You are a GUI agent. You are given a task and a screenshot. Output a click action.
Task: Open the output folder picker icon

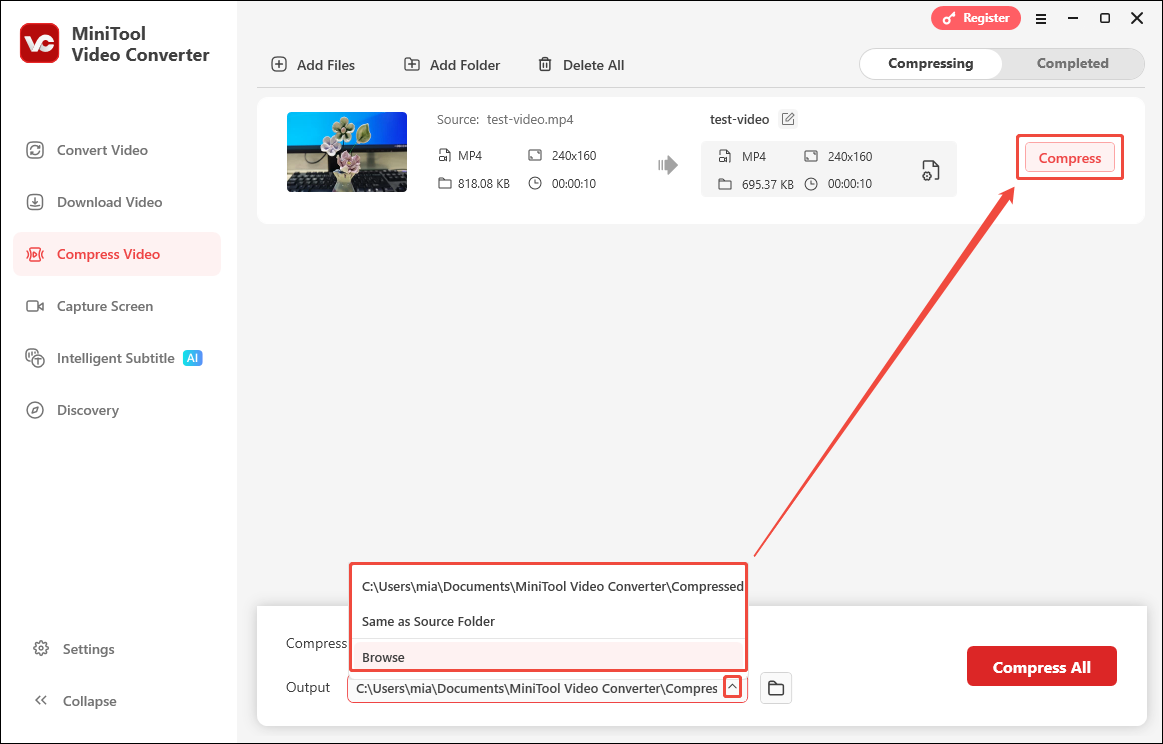[775, 687]
